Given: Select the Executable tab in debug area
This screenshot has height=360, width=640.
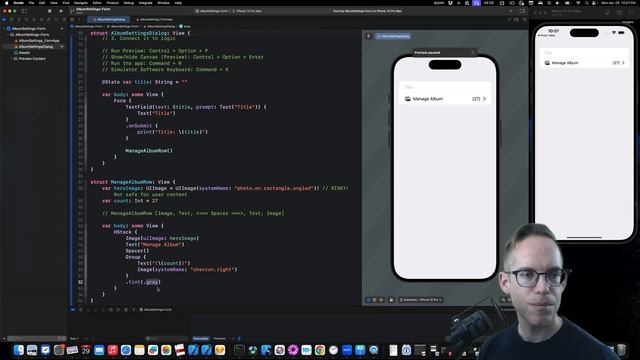Looking at the screenshot, I should tap(200, 338).
